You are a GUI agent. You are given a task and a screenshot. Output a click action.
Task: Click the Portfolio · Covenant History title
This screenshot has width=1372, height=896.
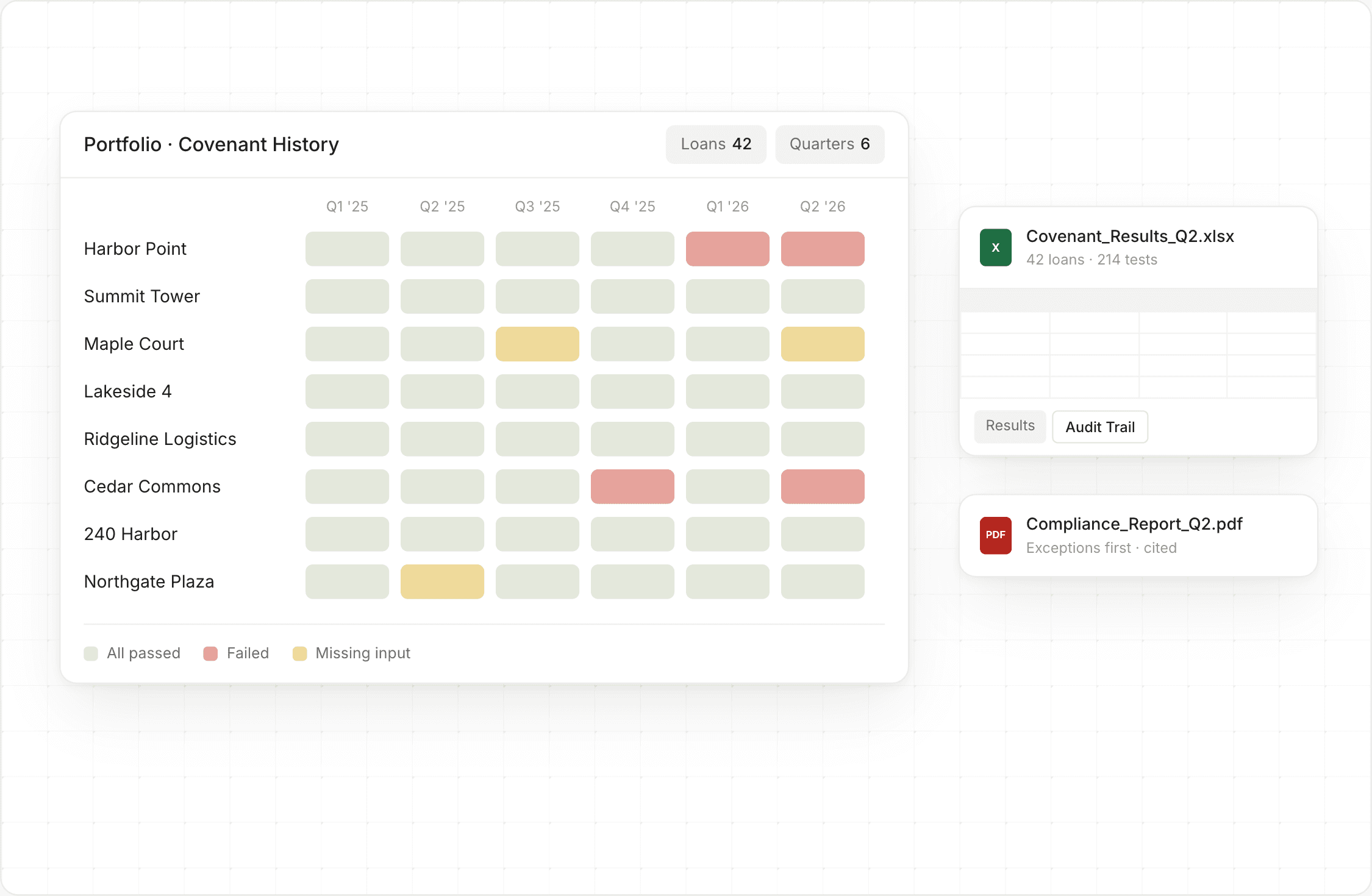coord(211,144)
